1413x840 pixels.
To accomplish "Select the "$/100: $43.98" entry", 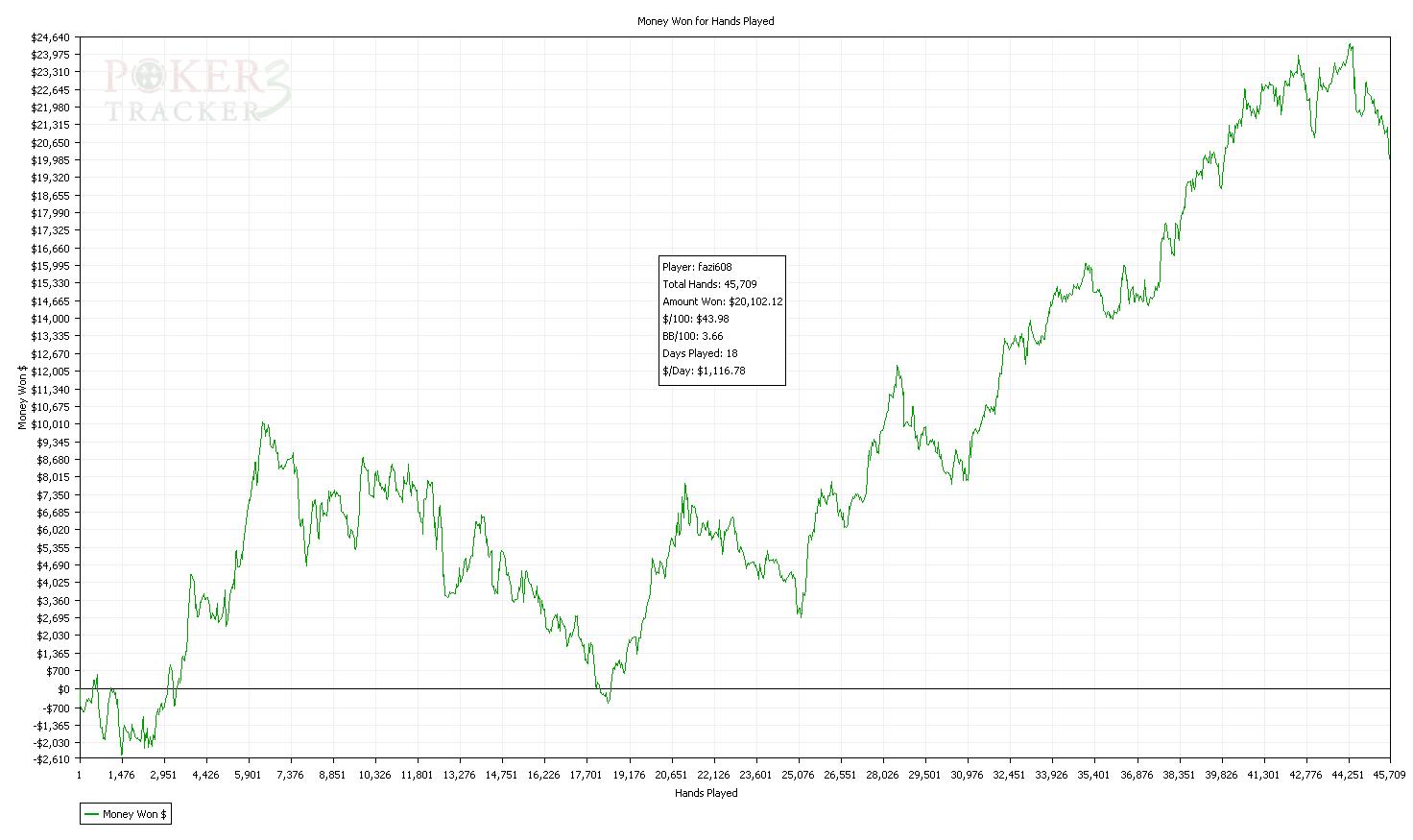I will (x=696, y=319).
